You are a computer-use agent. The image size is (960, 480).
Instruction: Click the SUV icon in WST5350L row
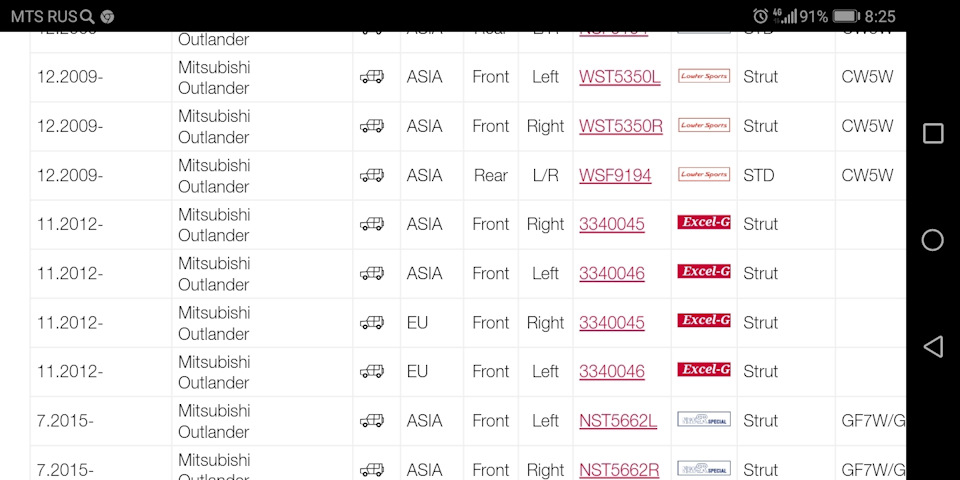(372, 77)
